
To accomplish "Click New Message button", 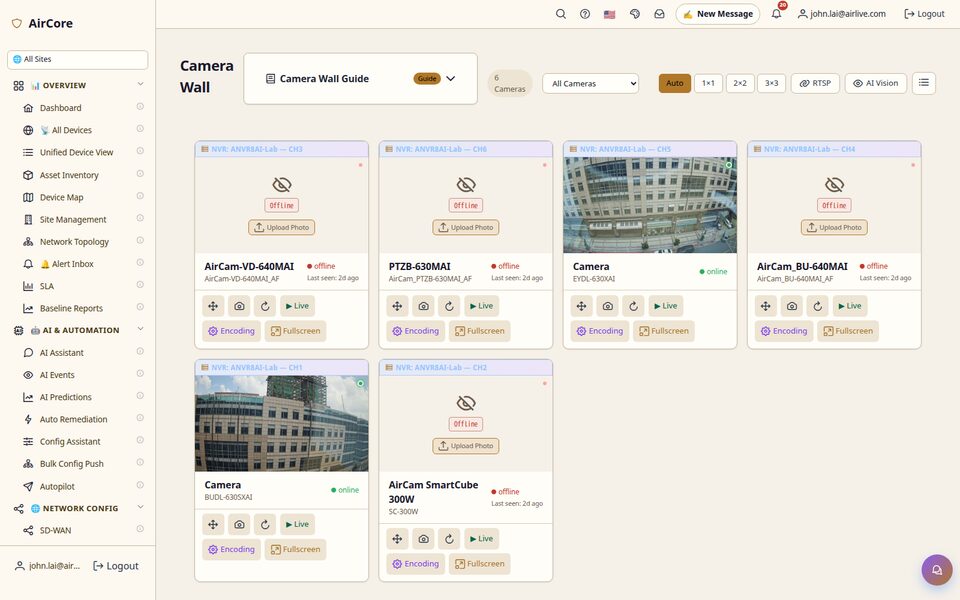I will 718,13.
